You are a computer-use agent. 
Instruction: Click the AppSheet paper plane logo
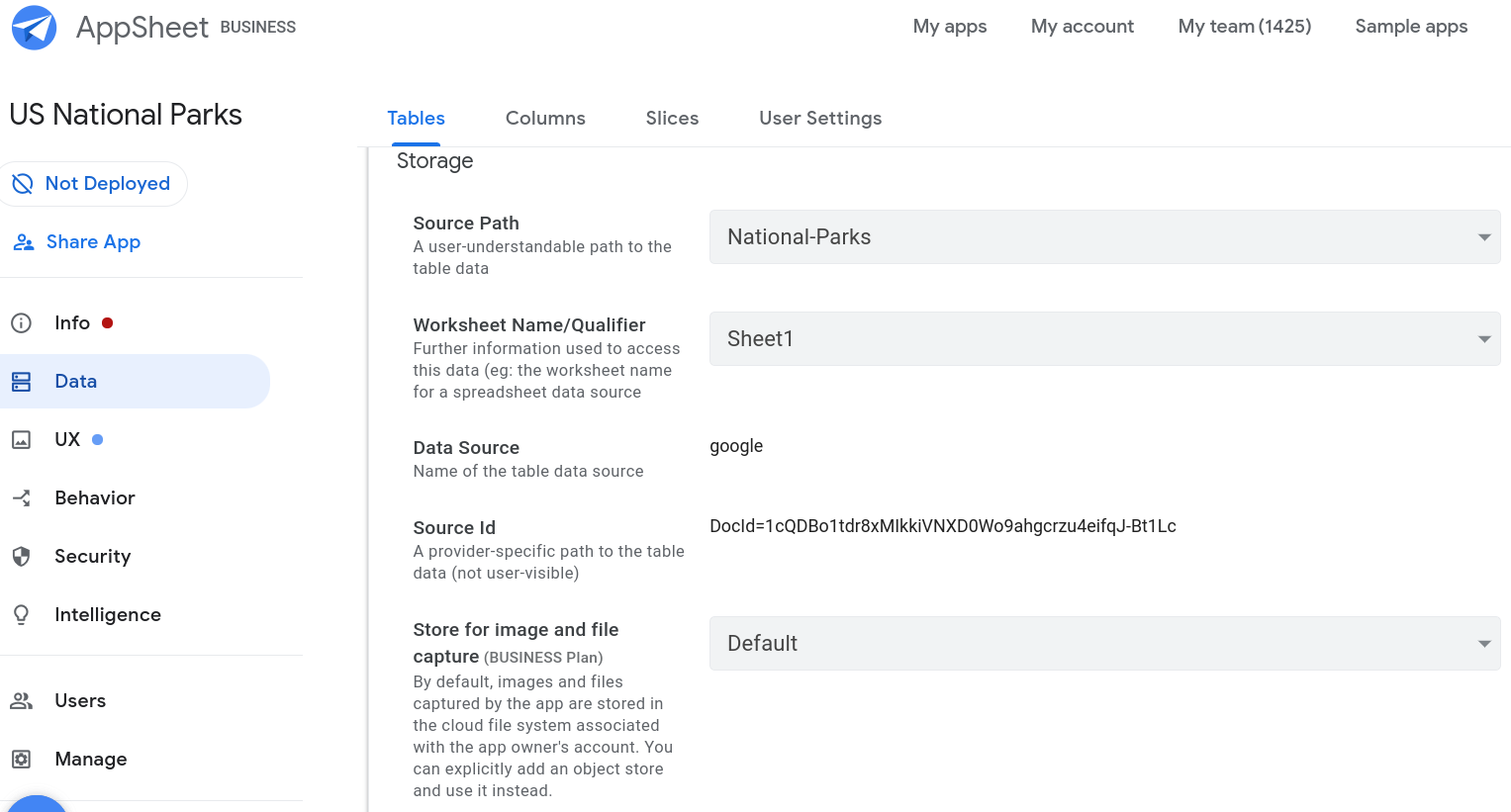[x=34, y=27]
